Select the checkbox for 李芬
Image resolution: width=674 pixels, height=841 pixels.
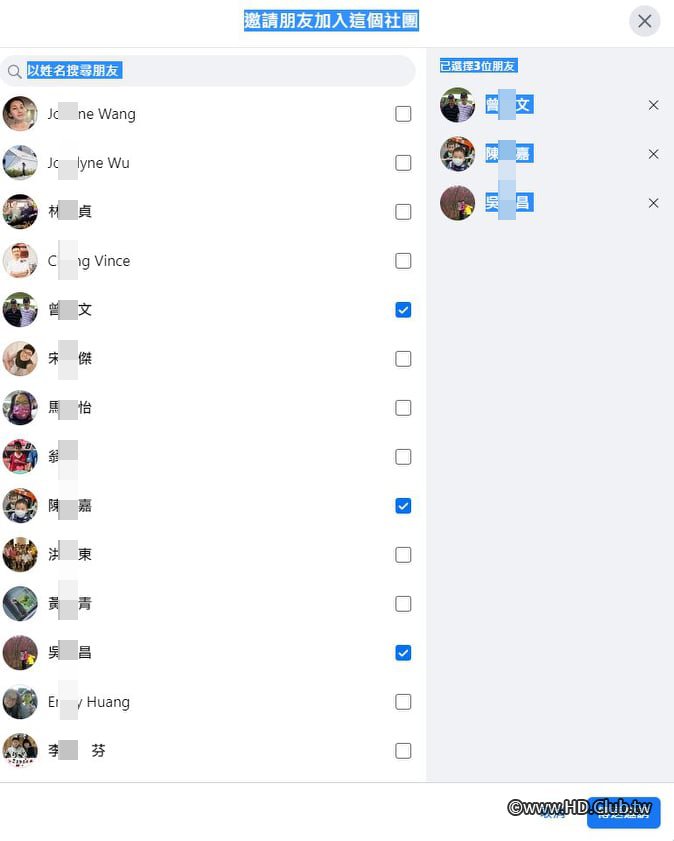pyautogui.click(x=403, y=750)
